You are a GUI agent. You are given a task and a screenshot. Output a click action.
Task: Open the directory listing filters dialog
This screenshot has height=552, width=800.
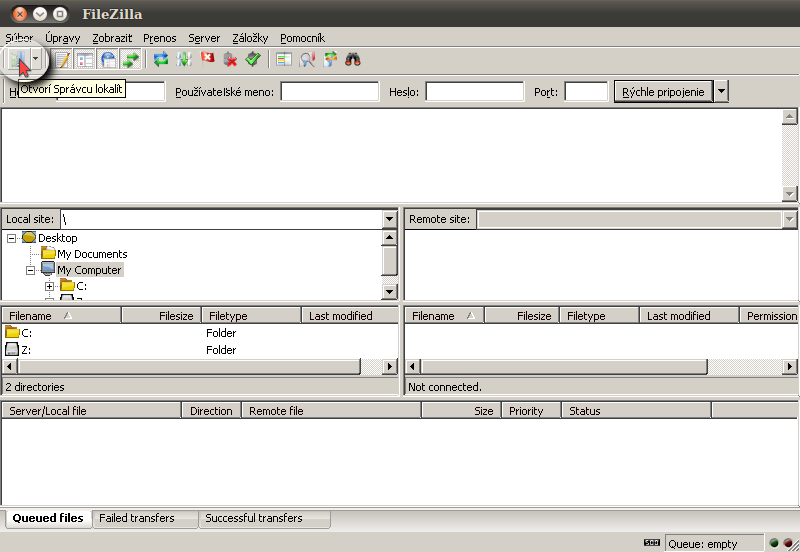(284, 60)
